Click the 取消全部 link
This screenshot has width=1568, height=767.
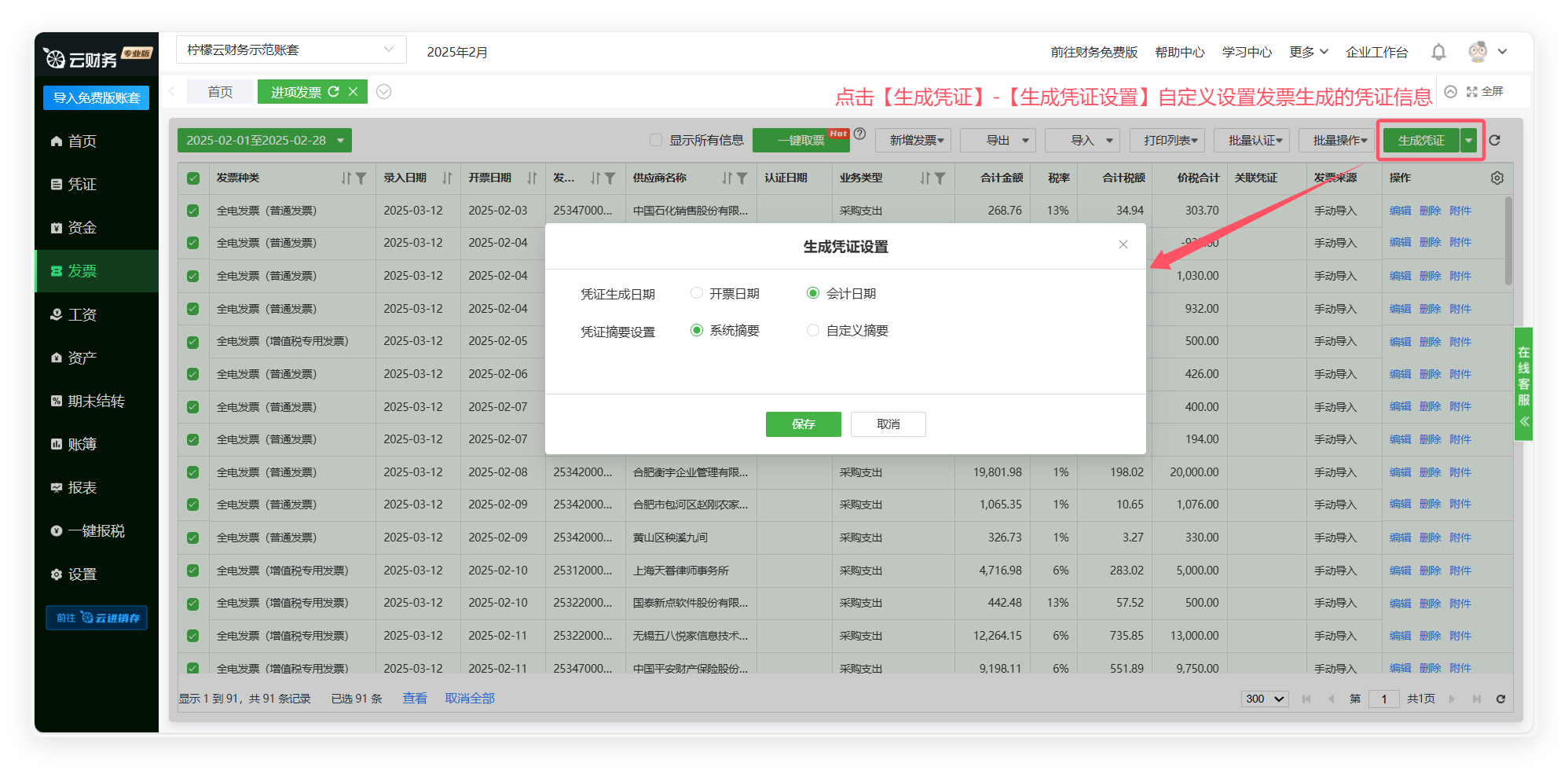click(470, 698)
